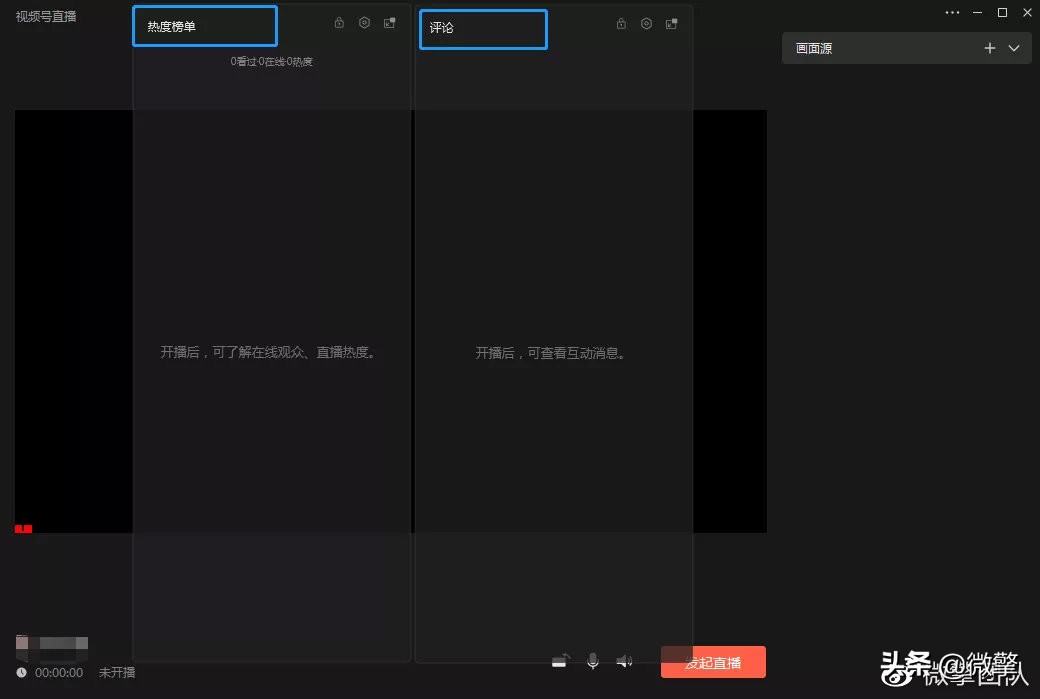
Task: Lock the 热度榜单 panel
Action: click(339, 22)
